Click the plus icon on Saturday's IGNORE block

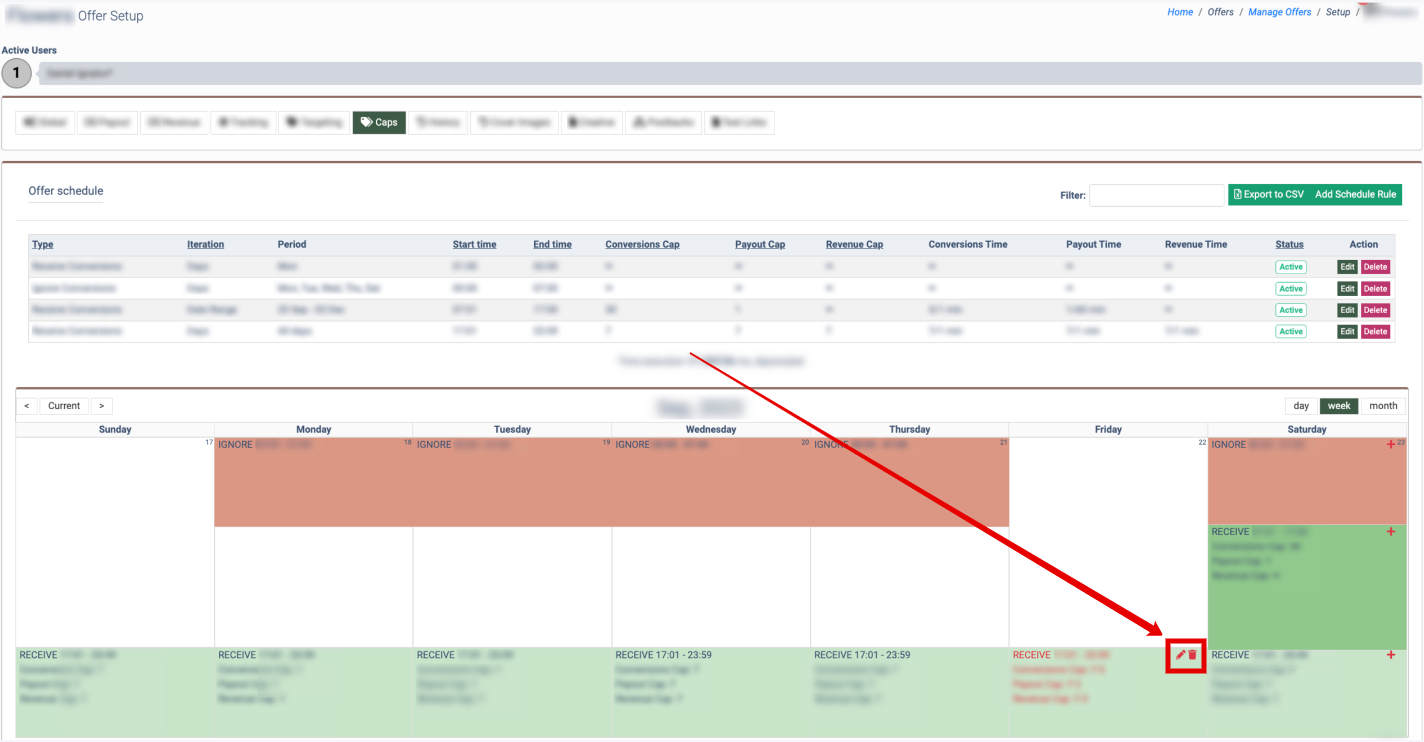click(x=1391, y=445)
